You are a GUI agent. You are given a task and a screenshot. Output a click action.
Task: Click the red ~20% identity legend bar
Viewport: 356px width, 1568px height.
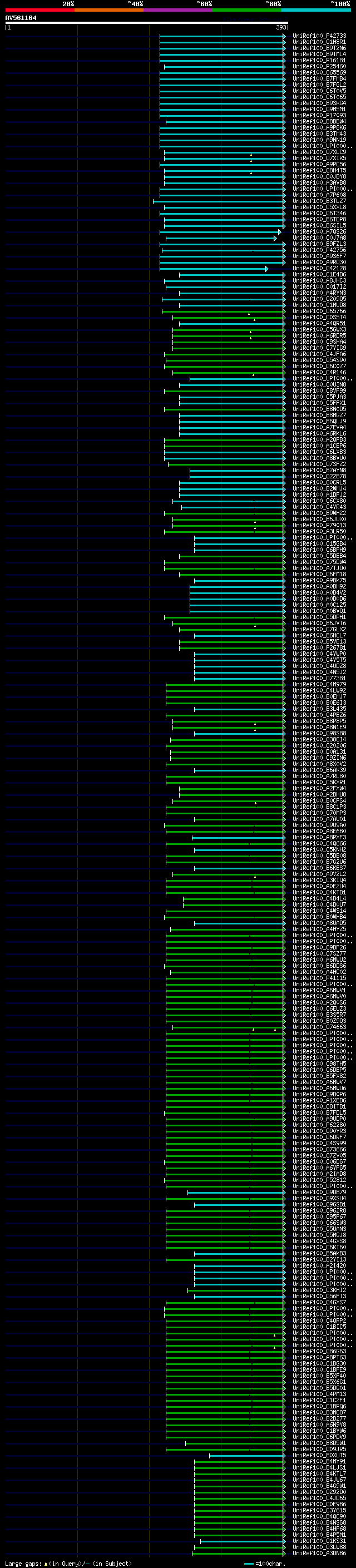[39, 10]
